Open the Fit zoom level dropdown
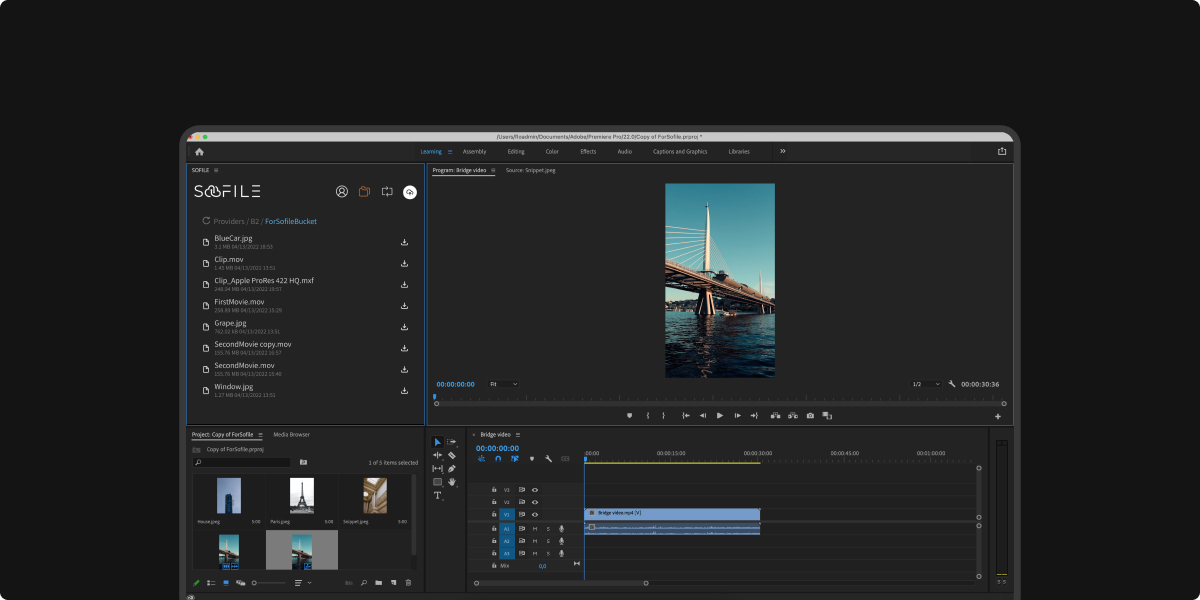Viewport: 1200px width, 600px height. (503, 384)
